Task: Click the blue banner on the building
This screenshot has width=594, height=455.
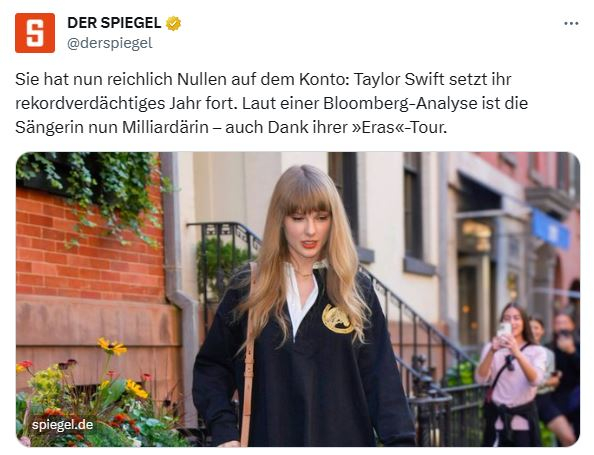Action: point(550,229)
